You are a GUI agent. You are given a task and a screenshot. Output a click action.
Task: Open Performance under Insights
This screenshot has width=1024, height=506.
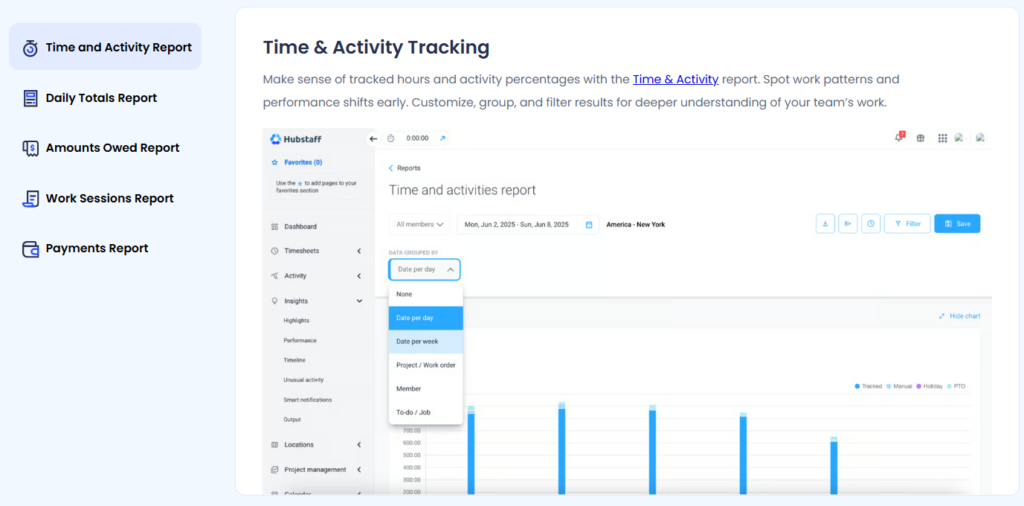click(x=300, y=340)
